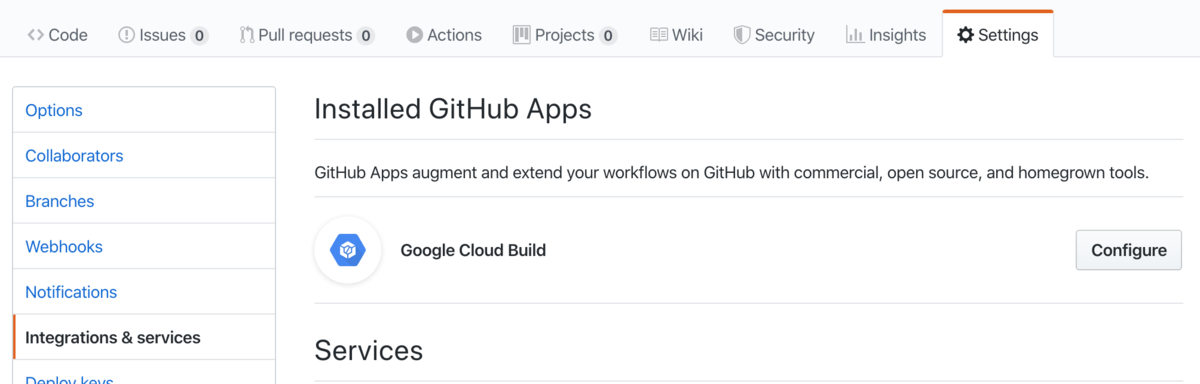Click the Security shield icon
This screenshot has width=1200, height=384.
[741, 35]
